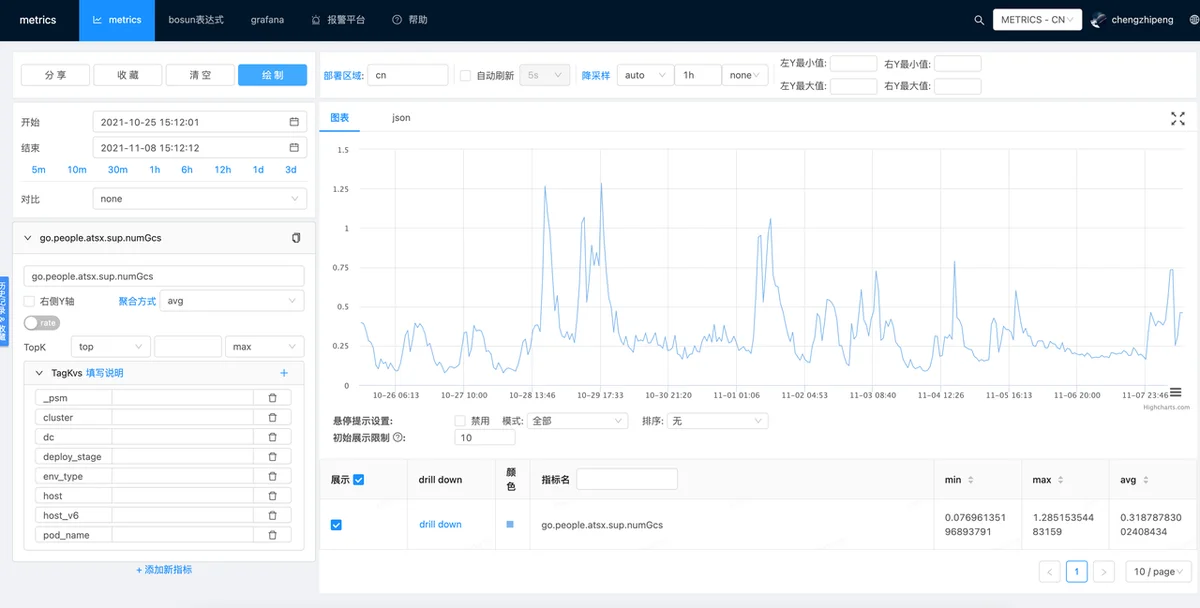Click the 分享 button
Image resolution: width=1200 pixels, height=608 pixels.
[x=56, y=75]
